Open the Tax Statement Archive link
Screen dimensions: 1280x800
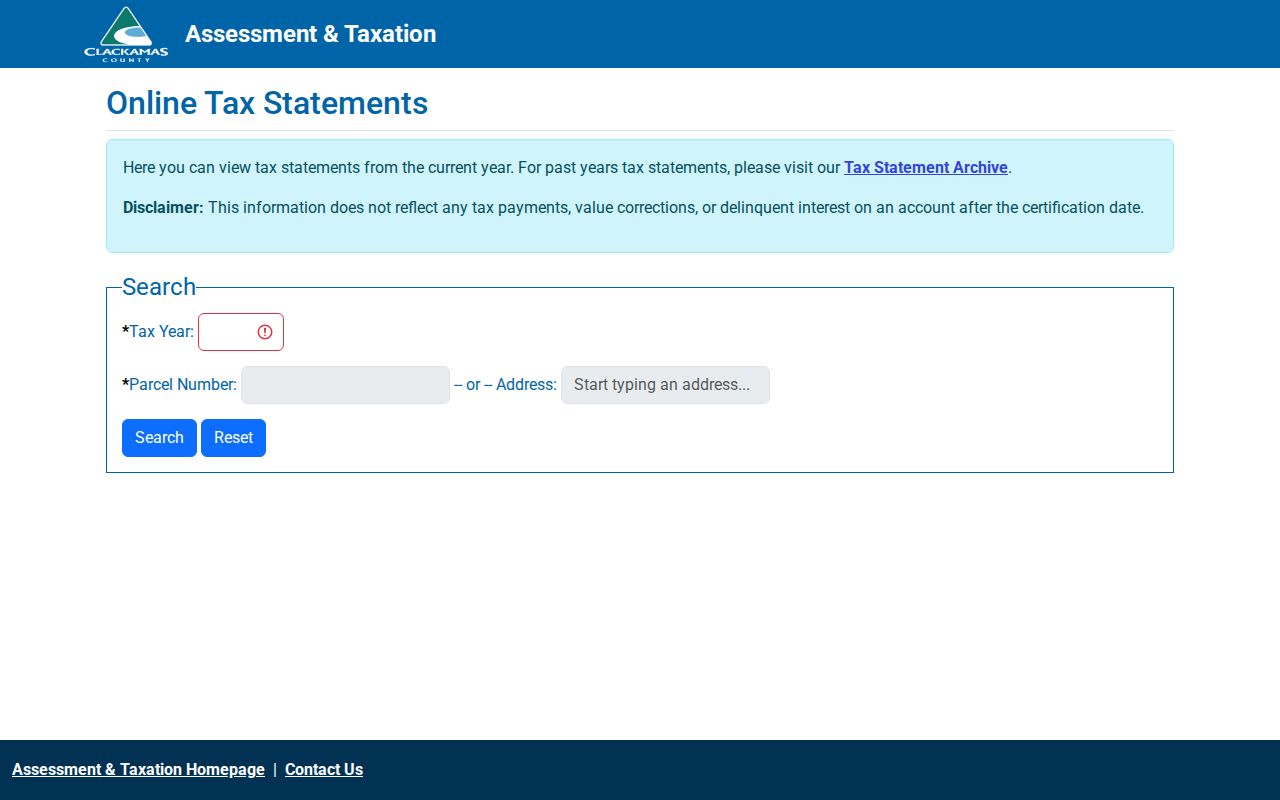(926, 168)
